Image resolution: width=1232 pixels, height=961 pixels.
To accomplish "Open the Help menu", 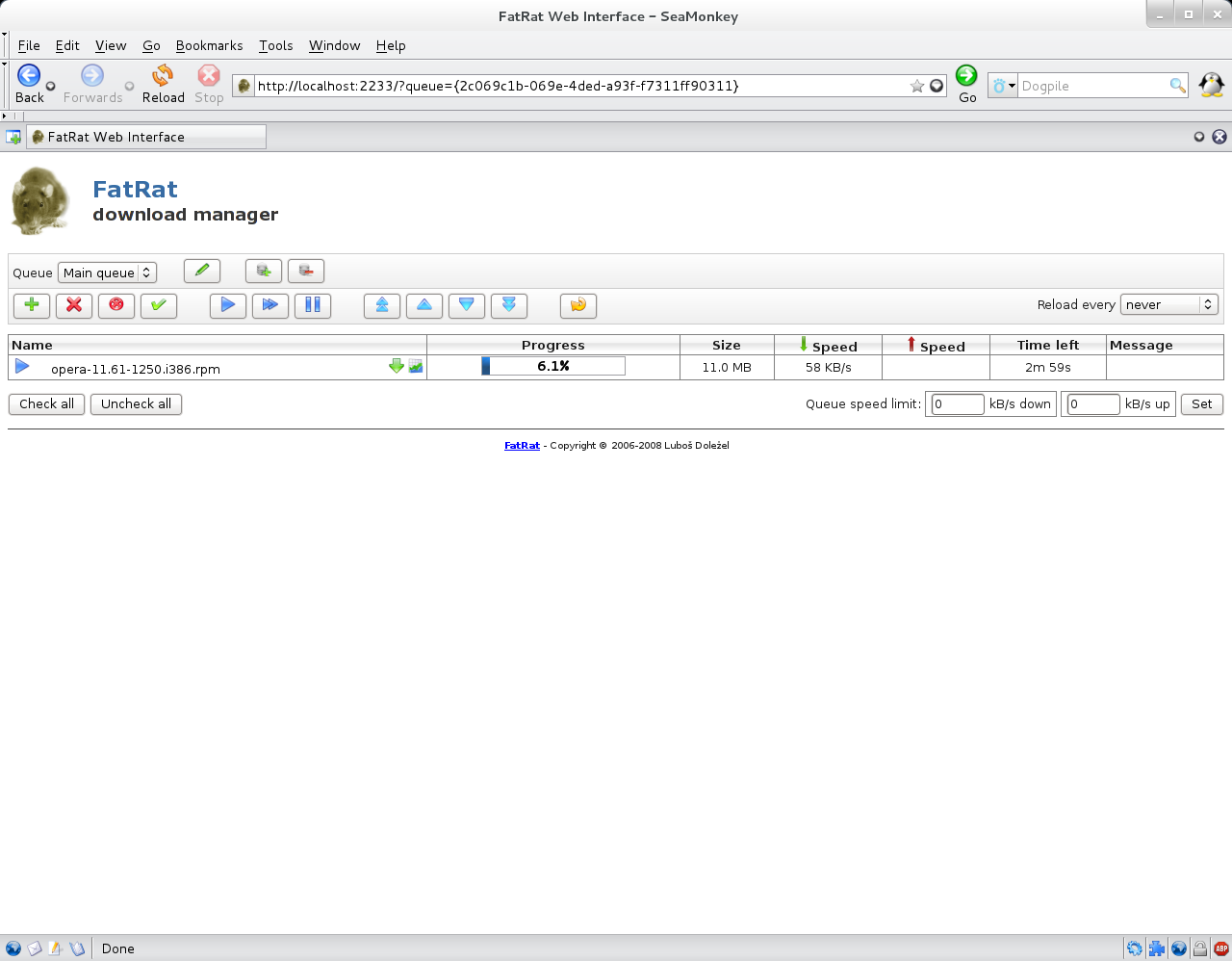I will 391,45.
